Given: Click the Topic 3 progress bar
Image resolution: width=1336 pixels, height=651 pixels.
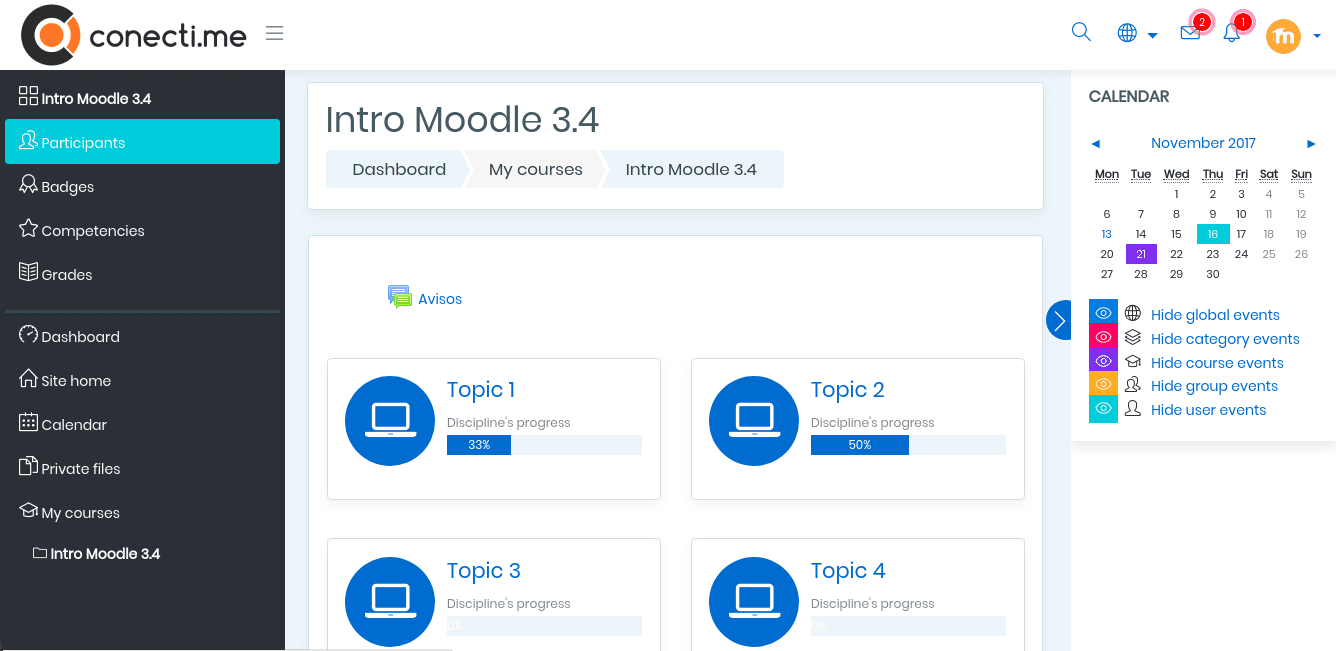Looking at the screenshot, I should coord(544,626).
